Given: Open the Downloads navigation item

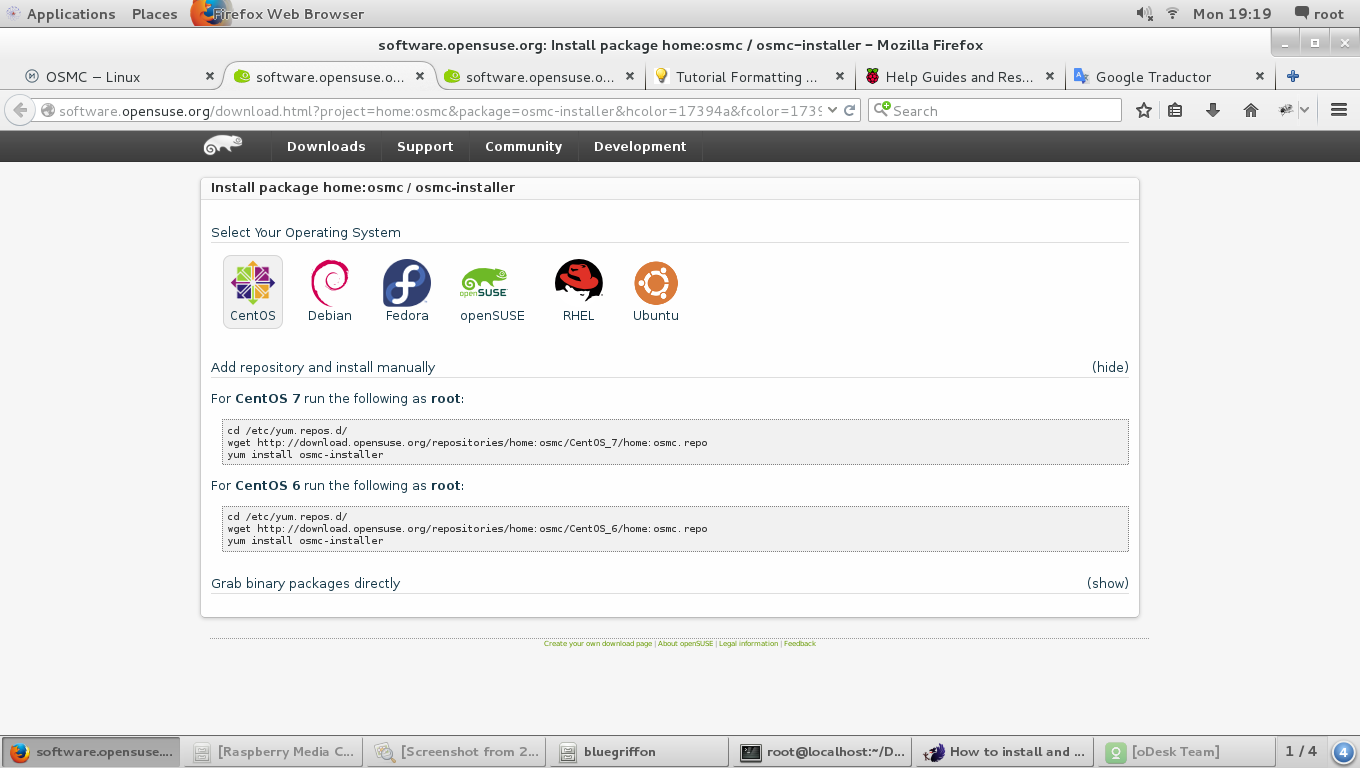Looking at the screenshot, I should 326,146.
